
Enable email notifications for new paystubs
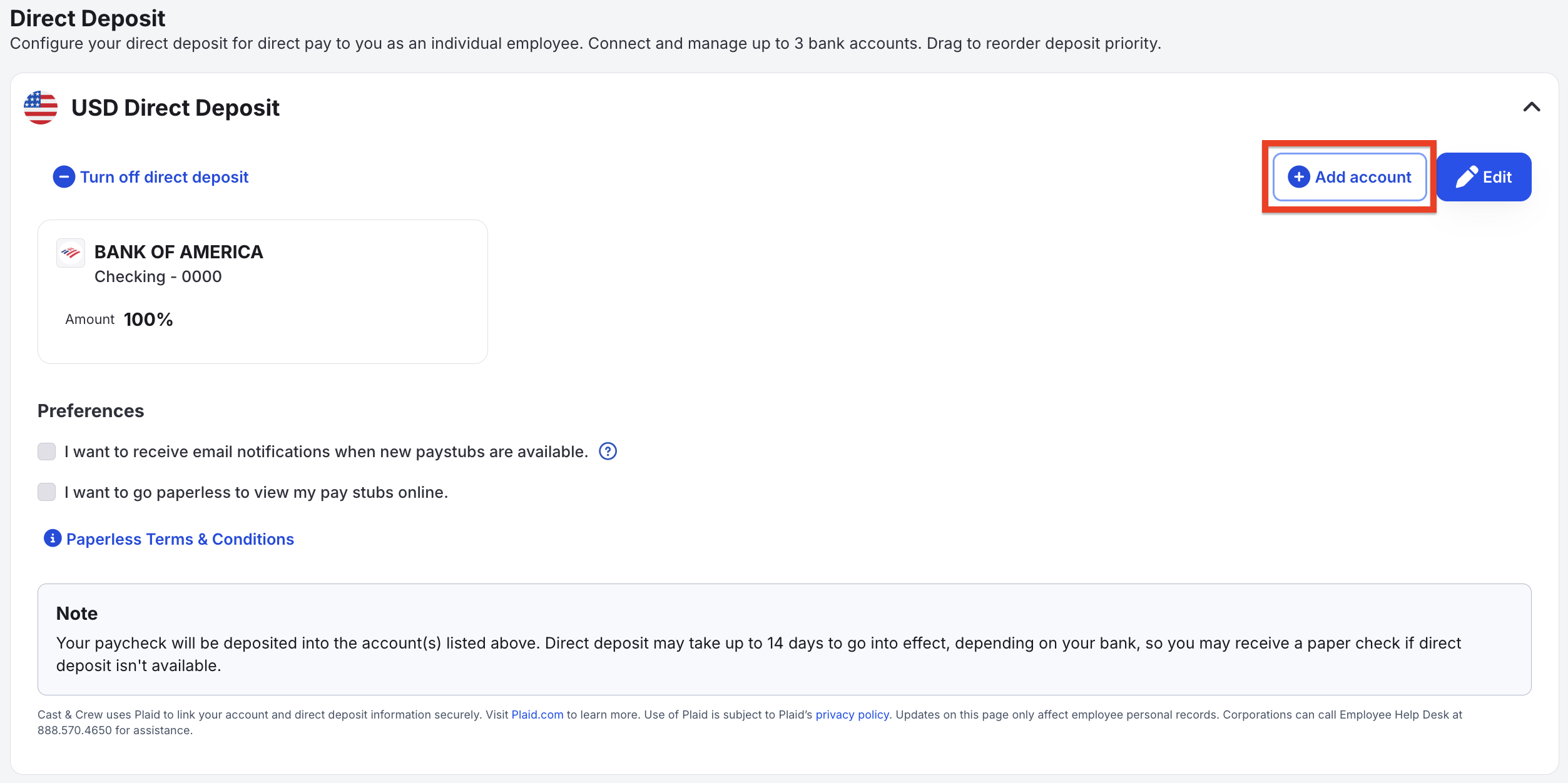click(x=47, y=452)
